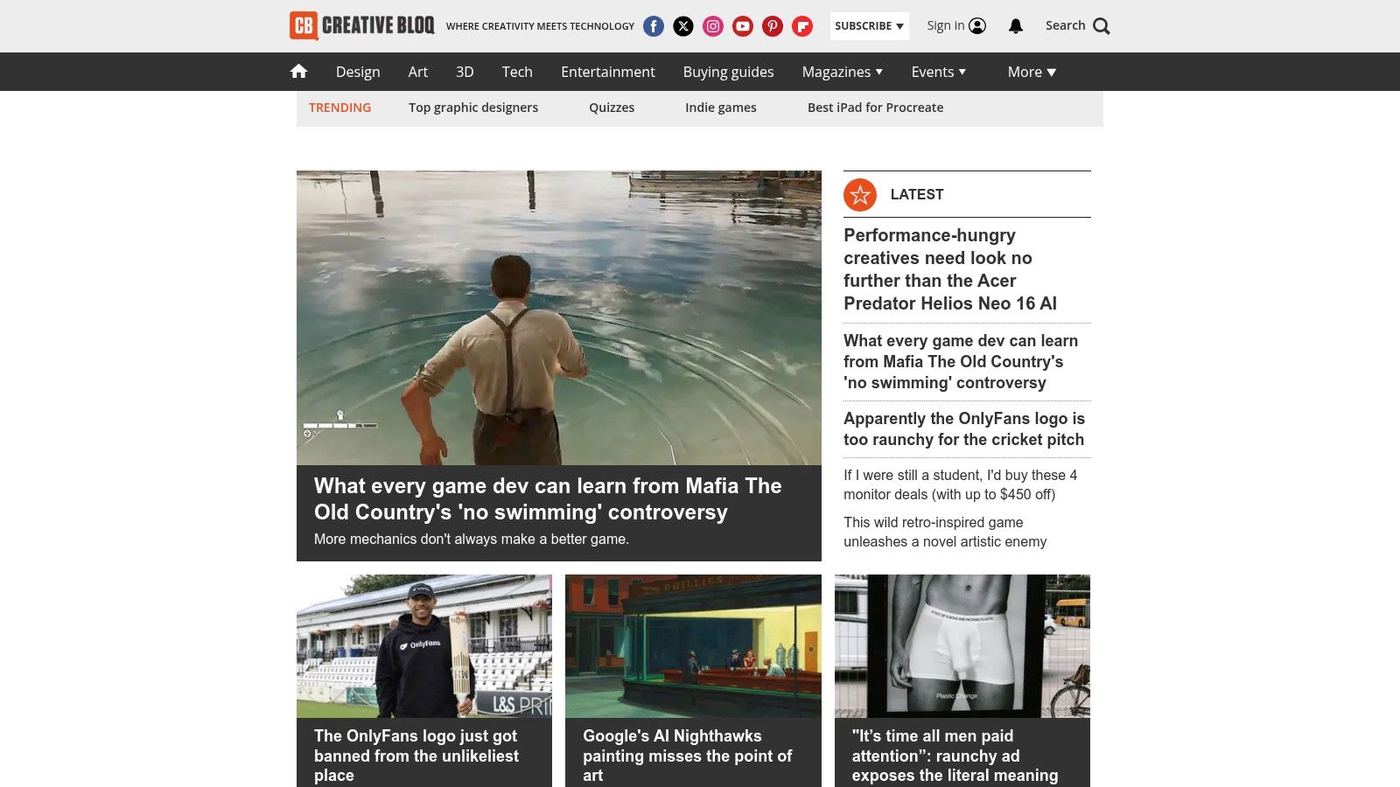Go to the home icon in navbar
The height and width of the screenshot is (787, 1400).
click(298, 71)
